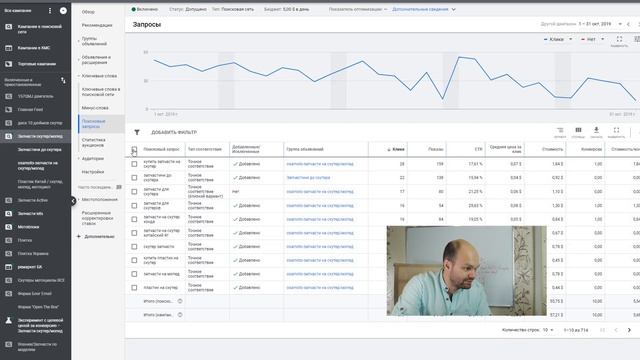The image size is (640, 360).
Task: Check the box for скутер запчасти row
Action: pyautogui.click(x=134, y=247)
